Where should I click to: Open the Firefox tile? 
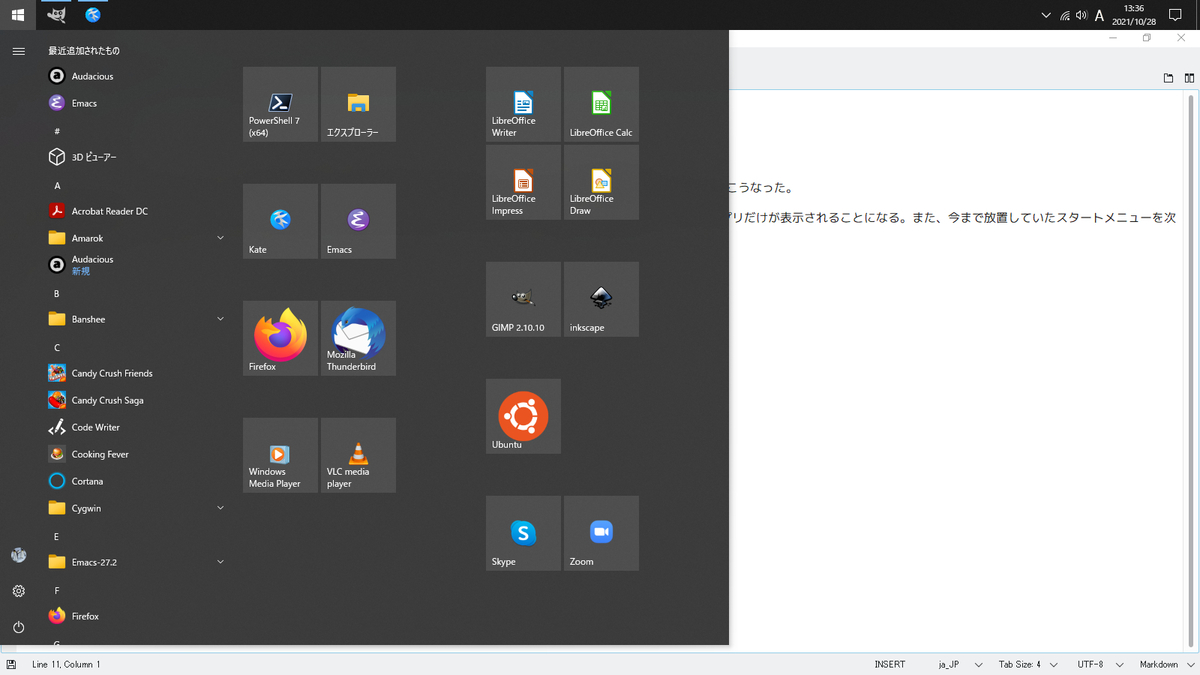click(280, 338)
